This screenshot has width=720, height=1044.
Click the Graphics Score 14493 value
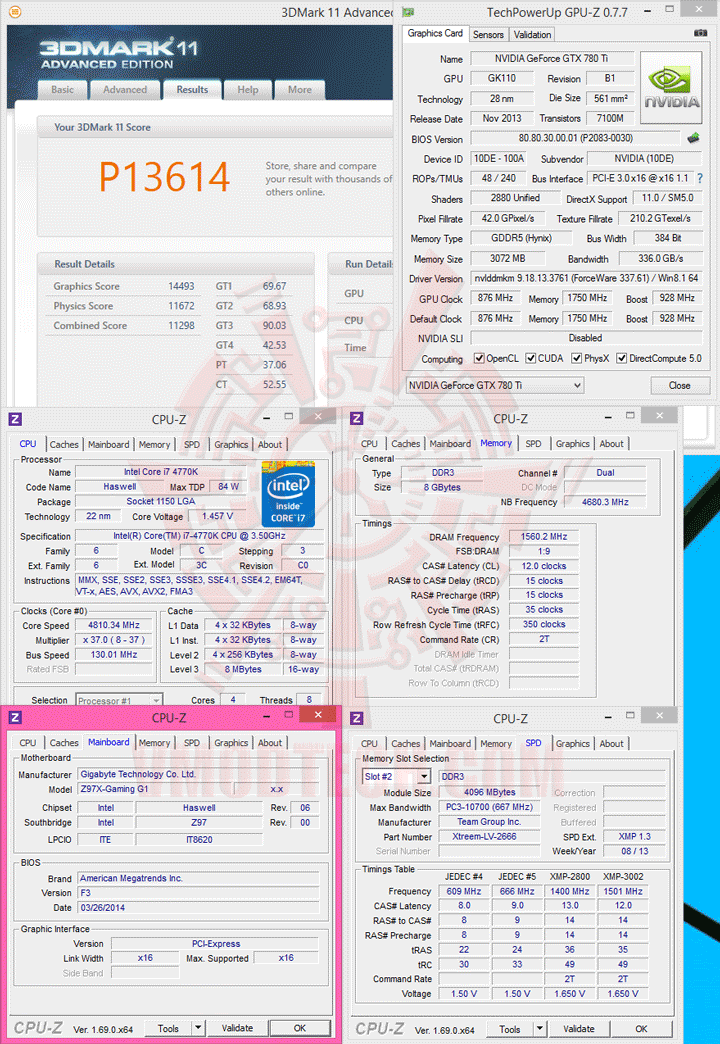(181, 286)
